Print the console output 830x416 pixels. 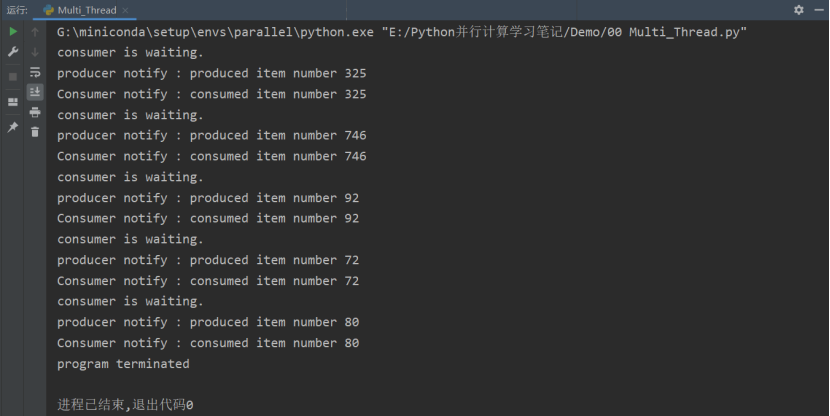(x=35, y=112)
